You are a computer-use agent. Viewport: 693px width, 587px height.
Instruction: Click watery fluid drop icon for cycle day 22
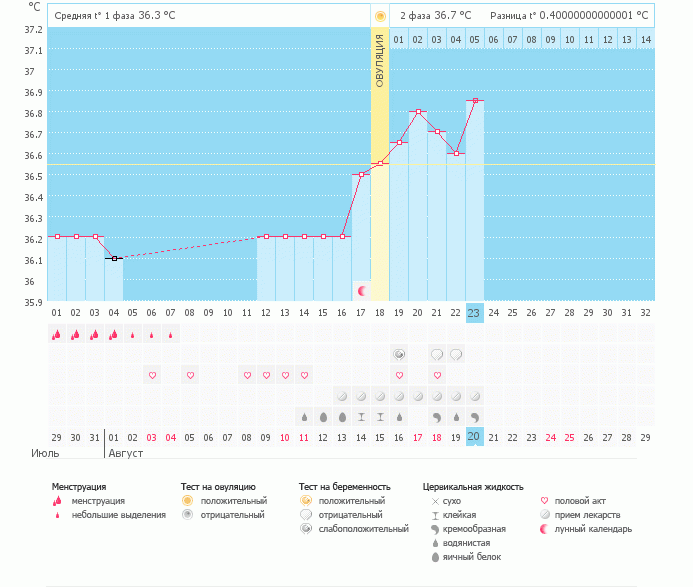click(x=456, y=417)
